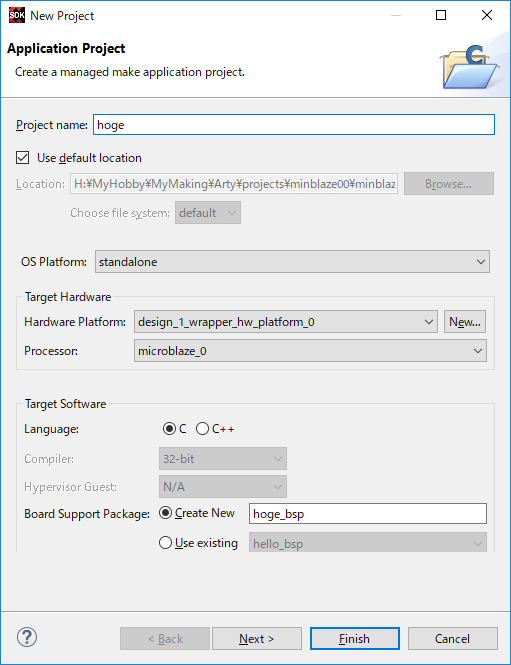The height and width of the screenshot is (665, 511).
Task: Click the Browse... location button
Action: tap(449, 184)
